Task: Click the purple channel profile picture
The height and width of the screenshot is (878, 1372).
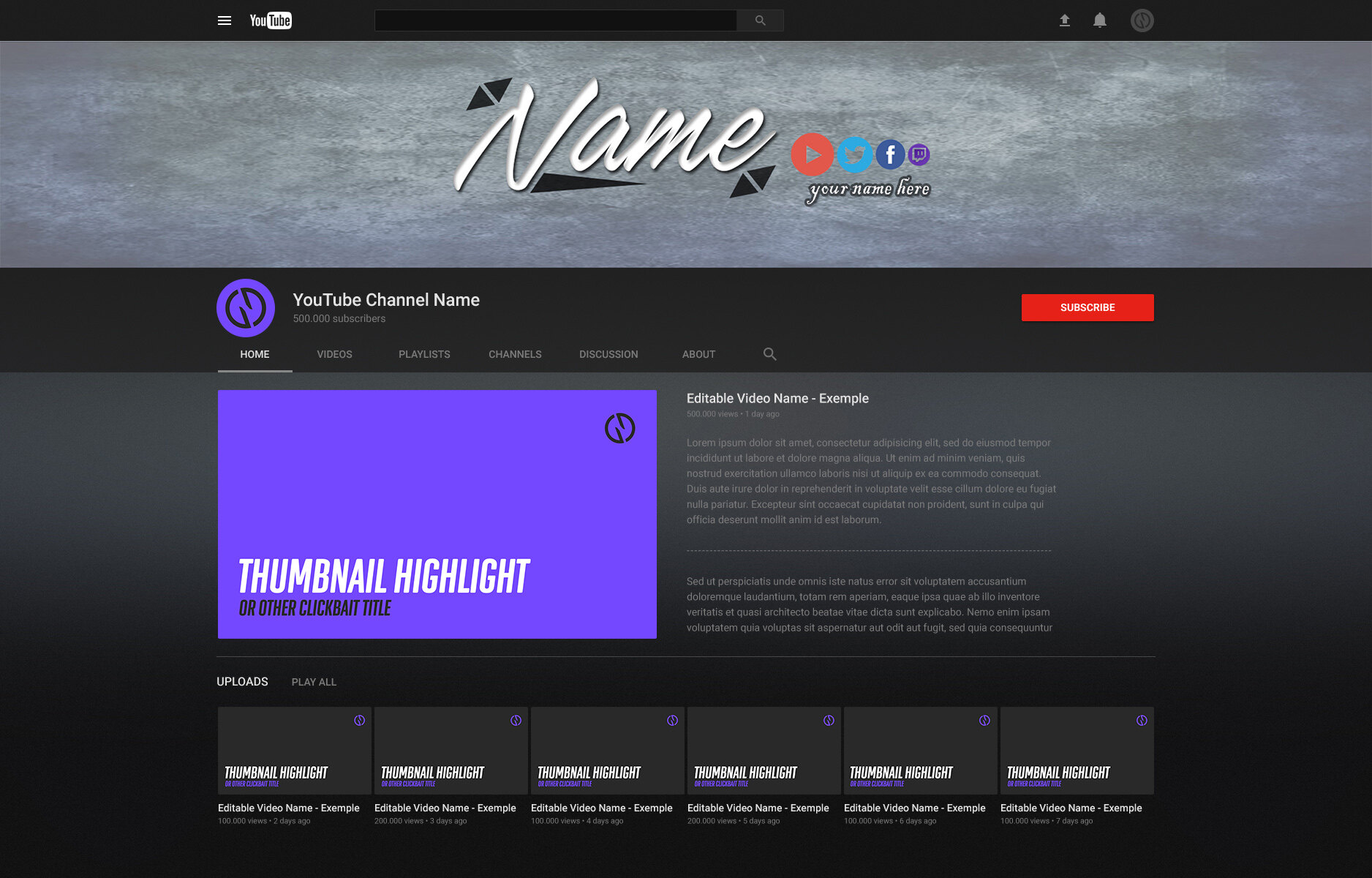Action: [246, 308]
